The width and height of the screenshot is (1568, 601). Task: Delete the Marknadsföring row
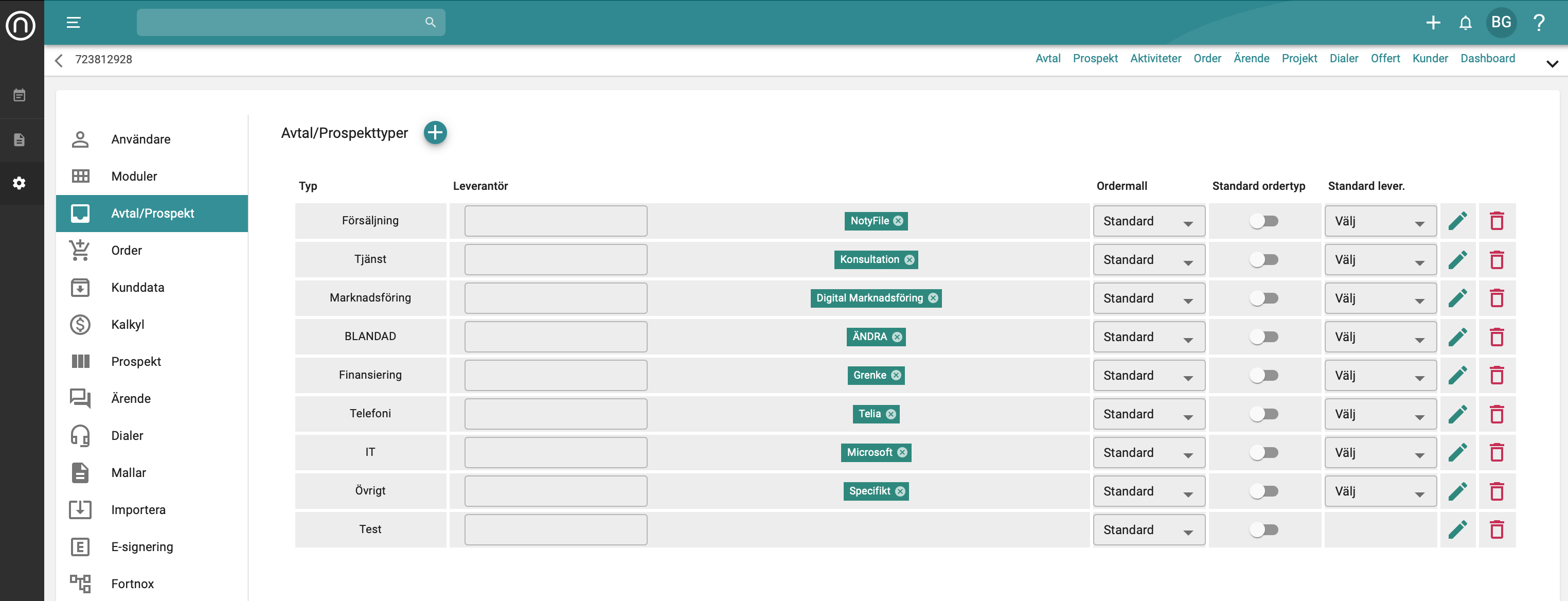point(1496,298)
